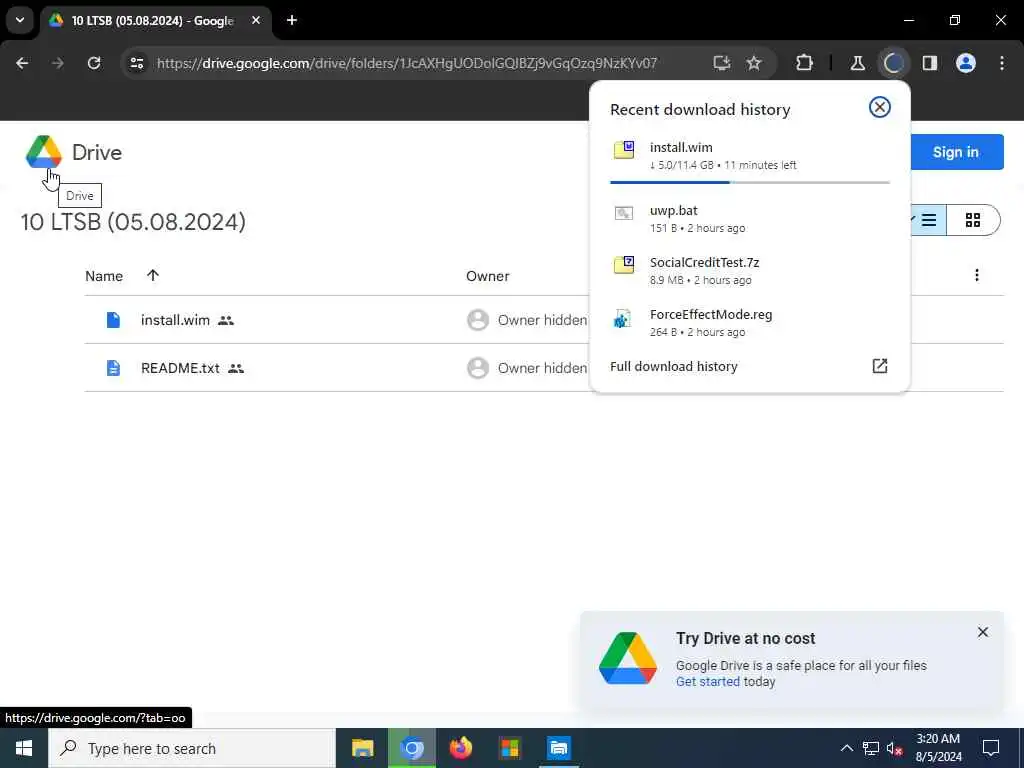Open Microsoft Store from the taskbar
Viewport: 1024px width, 768px height.
(509, 748)
